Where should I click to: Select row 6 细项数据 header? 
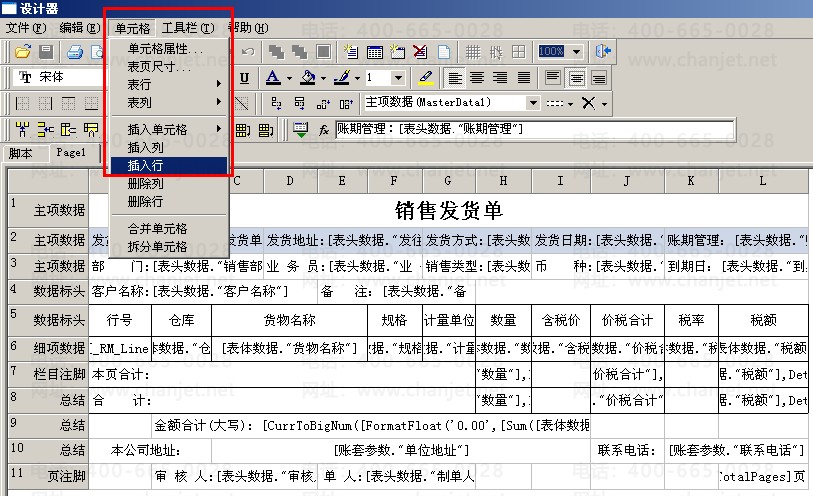[x=48, y=348]
